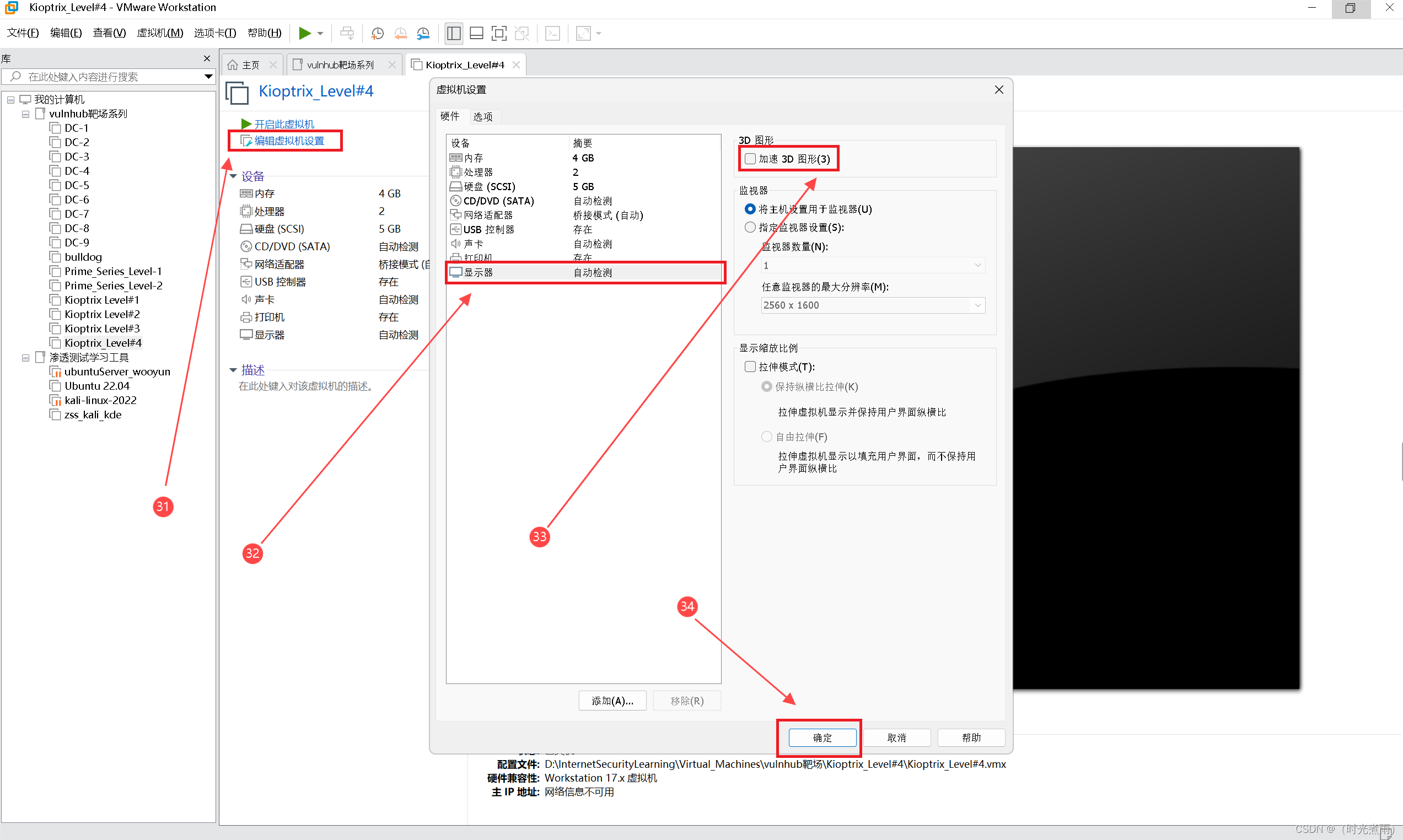Select 保持纵横比拉伸 radio button

point(767,387)
